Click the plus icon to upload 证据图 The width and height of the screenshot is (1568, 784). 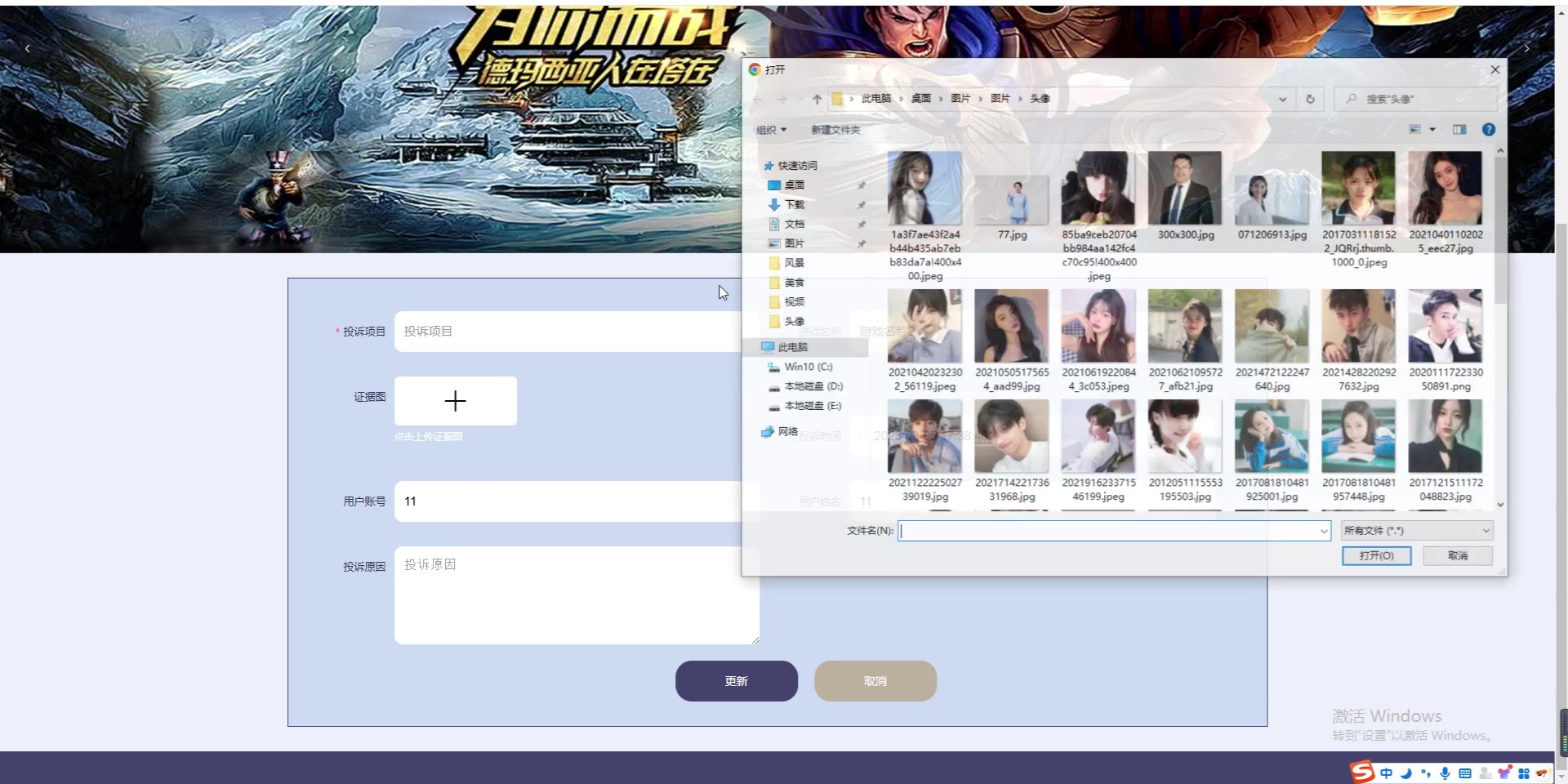(x=455, y=401)
